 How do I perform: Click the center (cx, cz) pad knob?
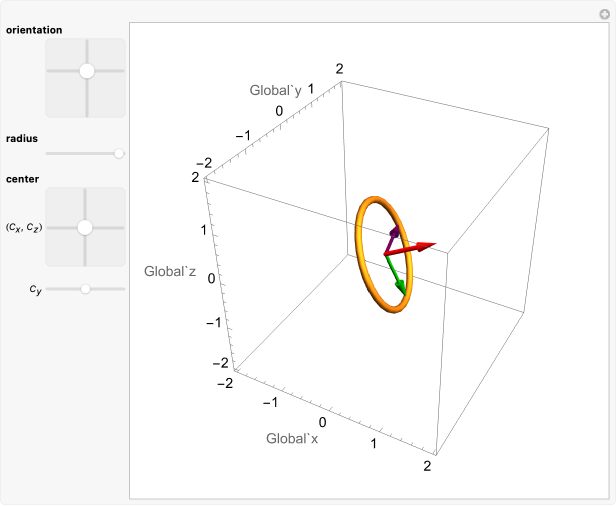[x=85, y=228]
